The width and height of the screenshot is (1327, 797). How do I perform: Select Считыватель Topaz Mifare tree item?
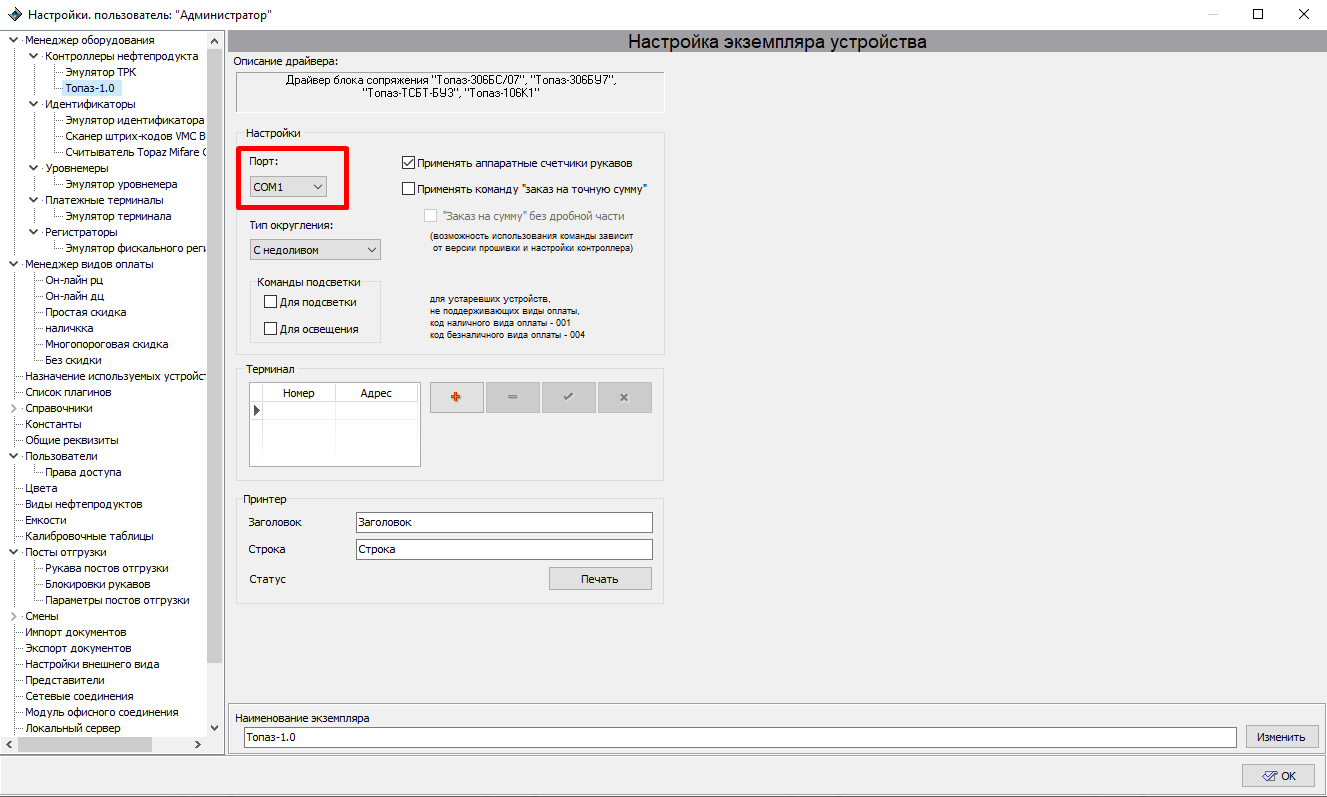tap(135, 152)
